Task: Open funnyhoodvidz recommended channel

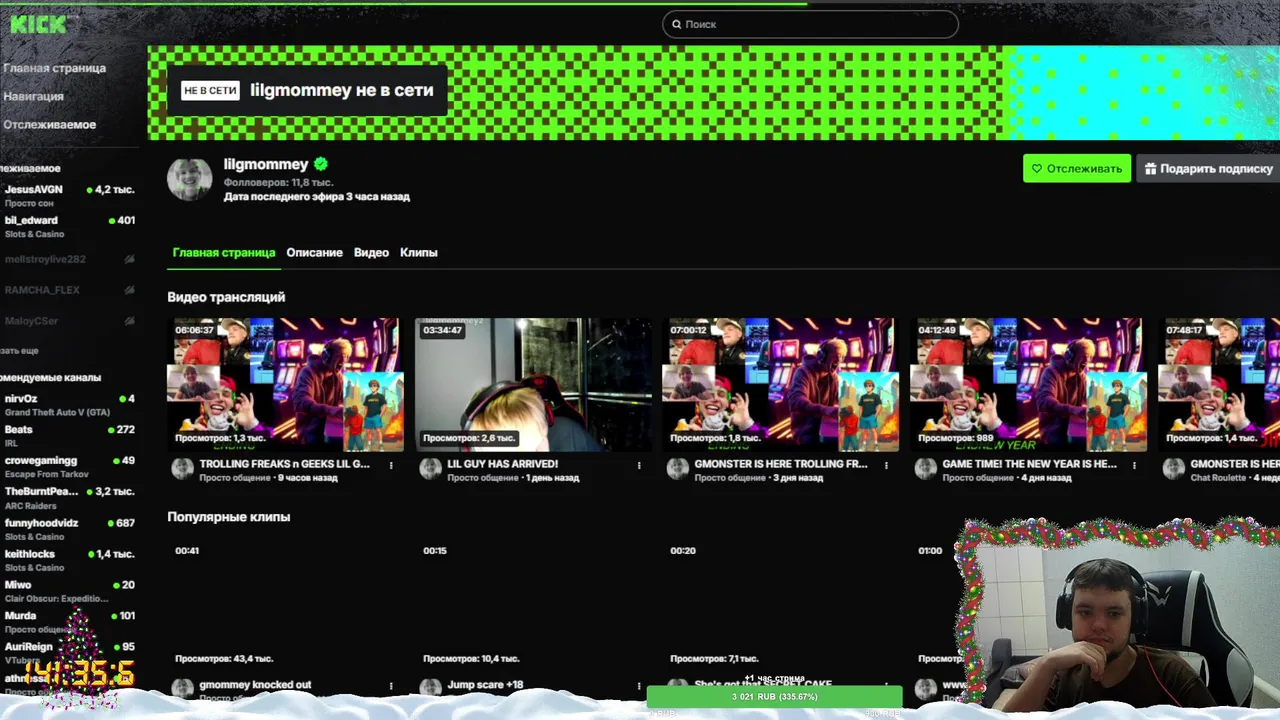Action: click(x=68, y=529)
